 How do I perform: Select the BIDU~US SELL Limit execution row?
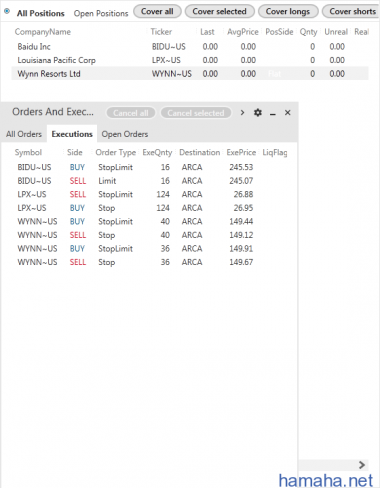(150, 181)
